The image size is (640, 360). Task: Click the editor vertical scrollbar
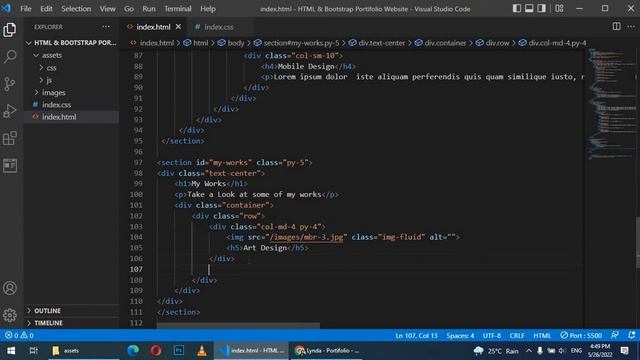click(637, 242)
